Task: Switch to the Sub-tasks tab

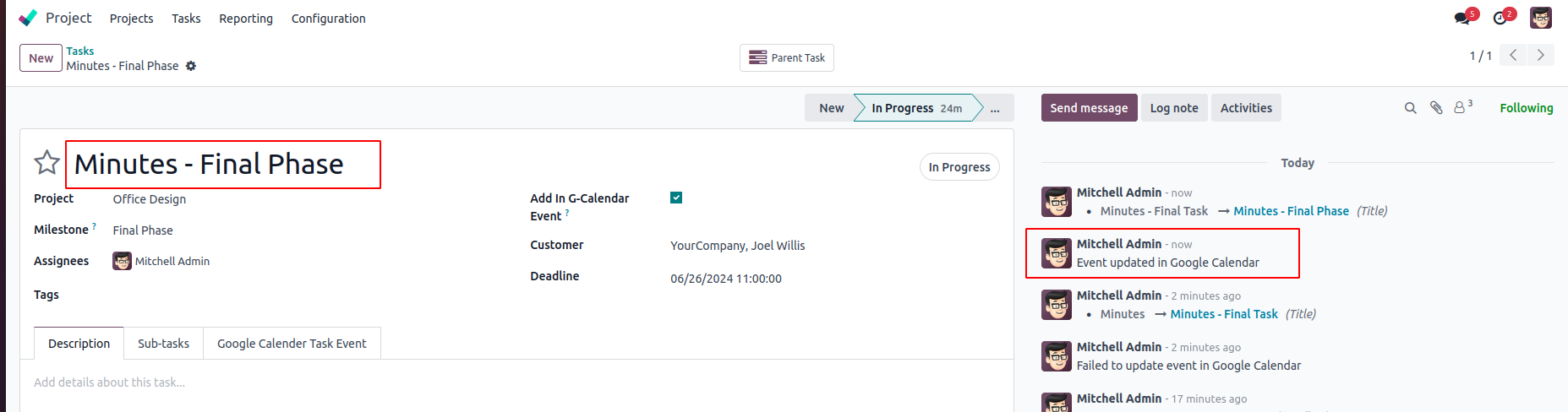Action: (163, 344)
